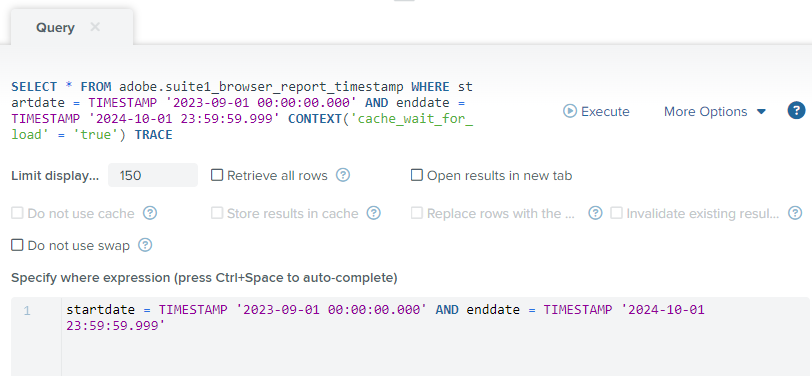Image resolution: width=812 pixels, height=376 pixels.
Task: Toggle Do not use cache checkbox
Action: tap(17, 213)
